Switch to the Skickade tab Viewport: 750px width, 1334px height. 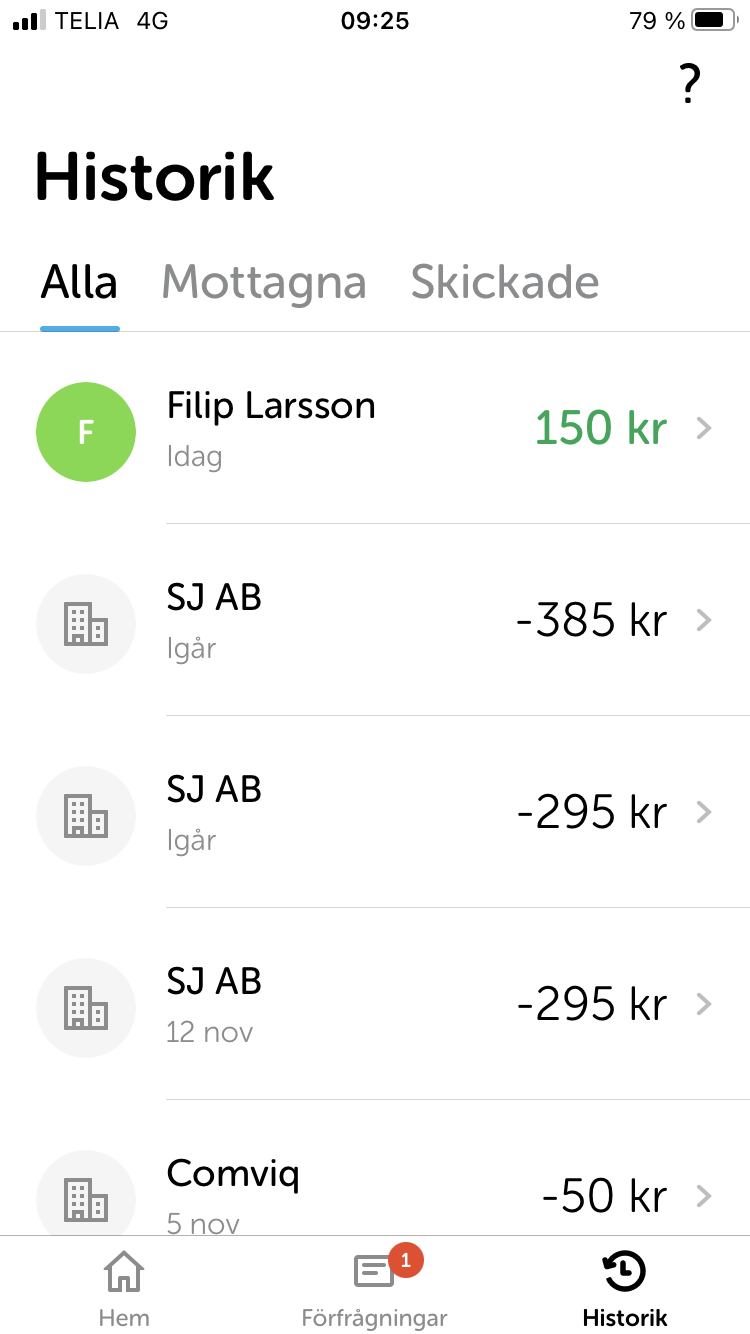[x=505, y=283]
